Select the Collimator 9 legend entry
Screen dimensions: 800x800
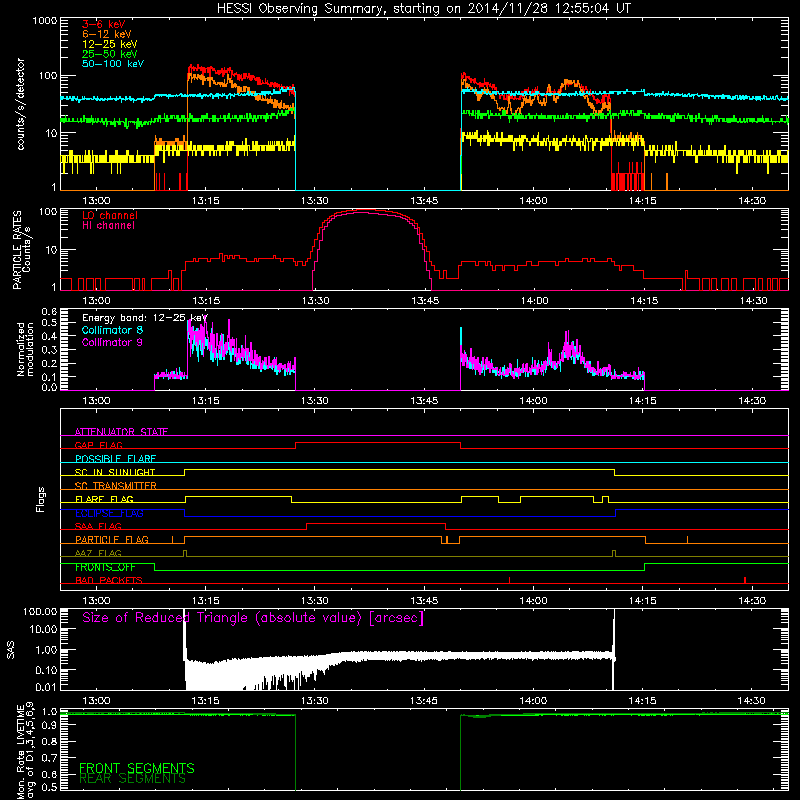112,342
